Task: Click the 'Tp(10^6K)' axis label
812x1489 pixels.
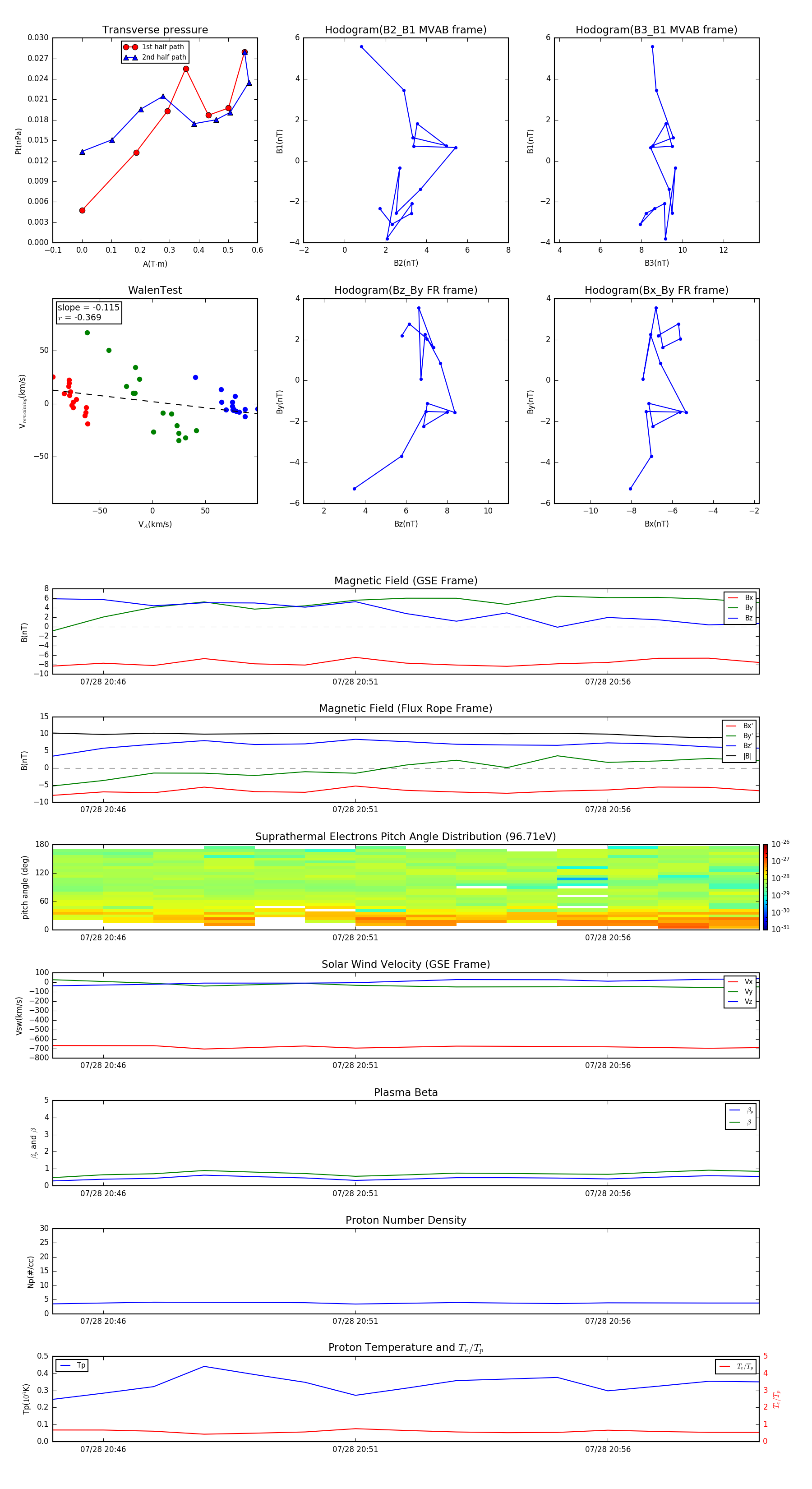Action: pos(26,1399)
